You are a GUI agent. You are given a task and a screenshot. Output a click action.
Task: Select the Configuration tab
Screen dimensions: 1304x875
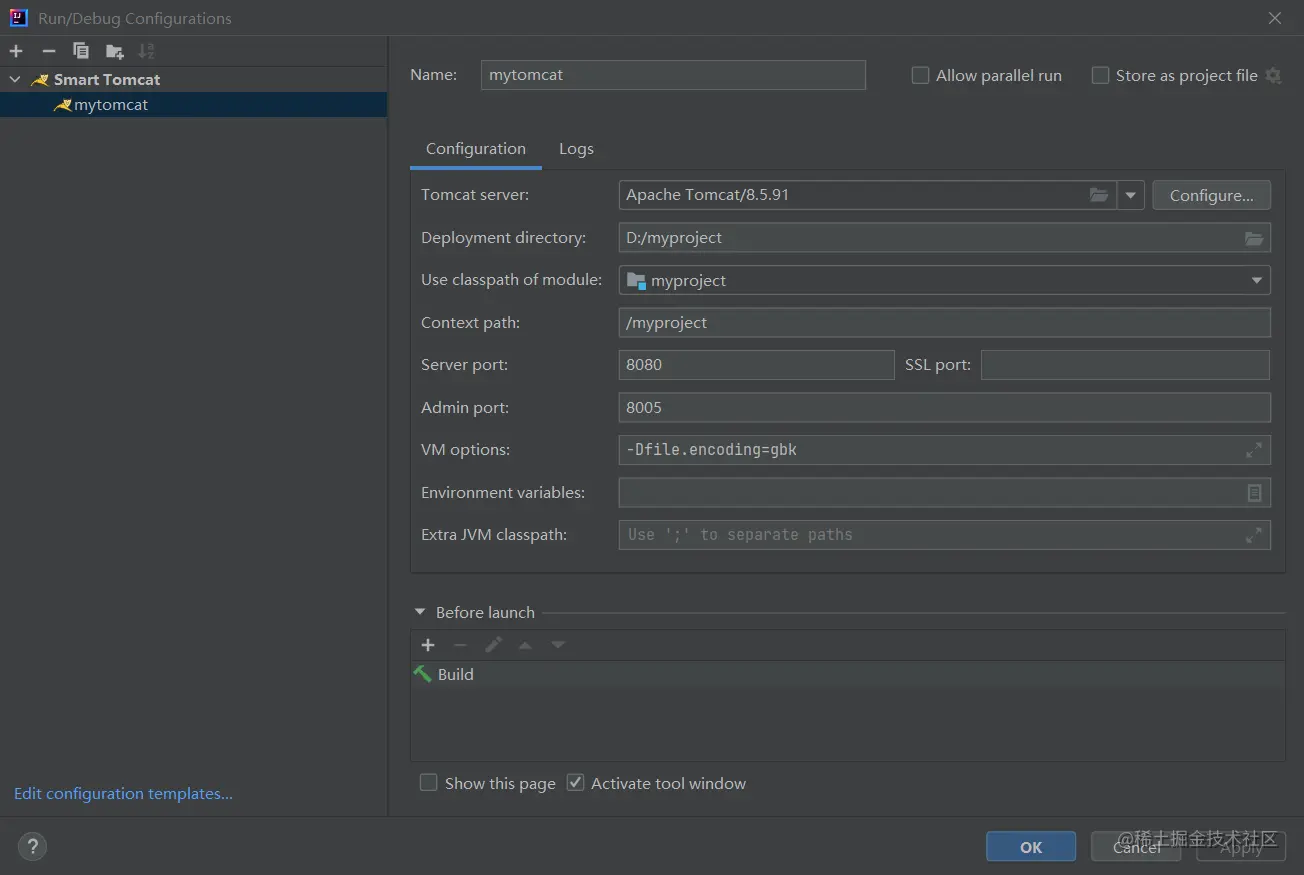pos(475,149)
